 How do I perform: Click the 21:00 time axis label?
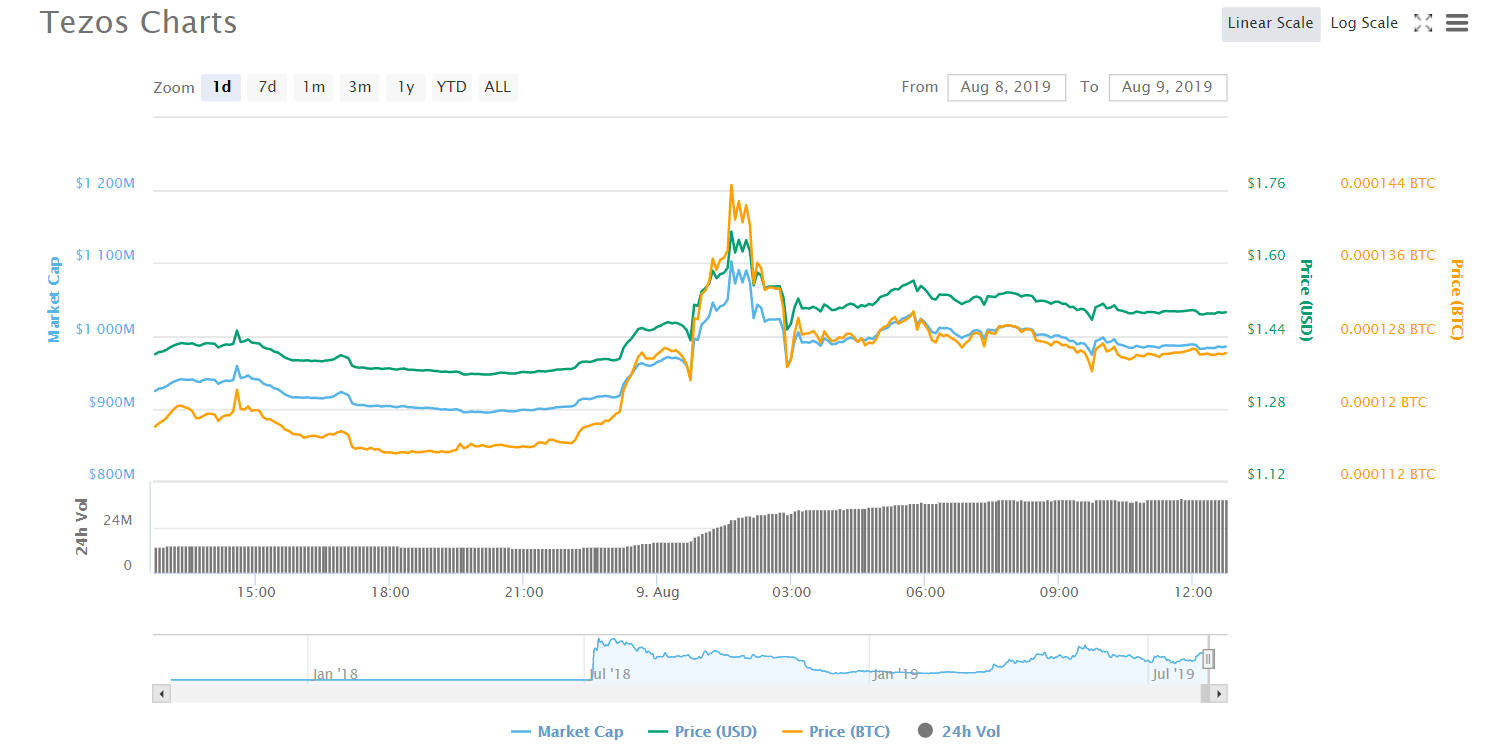click(524, 592)
